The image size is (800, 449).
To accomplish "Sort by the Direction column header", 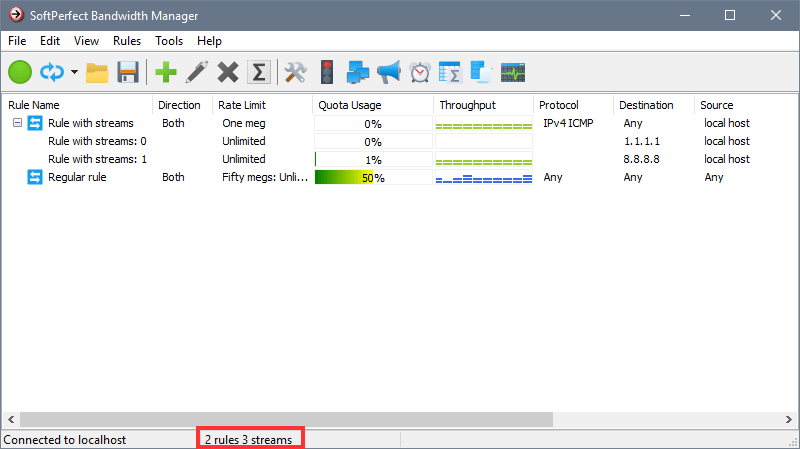I will (x=182, y=105).
